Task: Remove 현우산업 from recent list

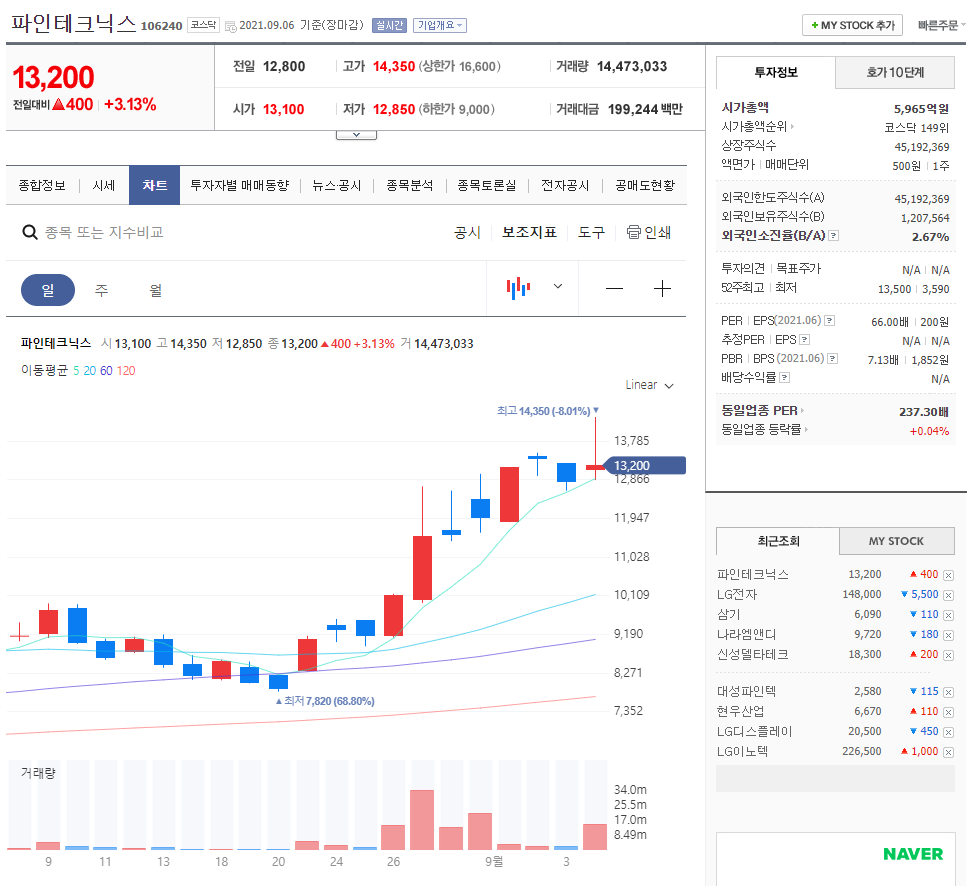Action: pos(948,712)
